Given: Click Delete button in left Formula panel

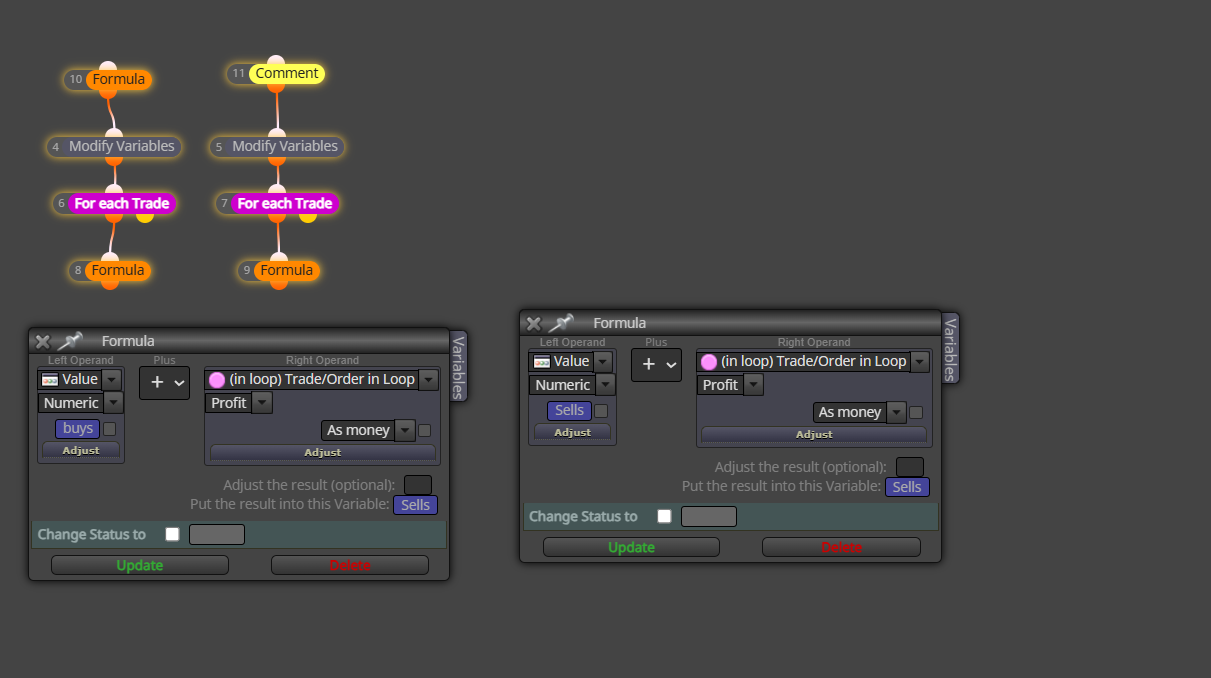Looking at the screenshot, I should coord(350,565).
